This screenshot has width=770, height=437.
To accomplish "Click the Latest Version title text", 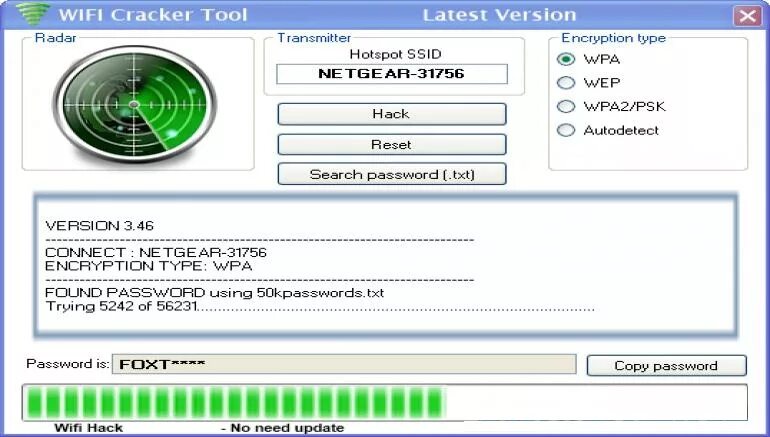I will (499, 15).
